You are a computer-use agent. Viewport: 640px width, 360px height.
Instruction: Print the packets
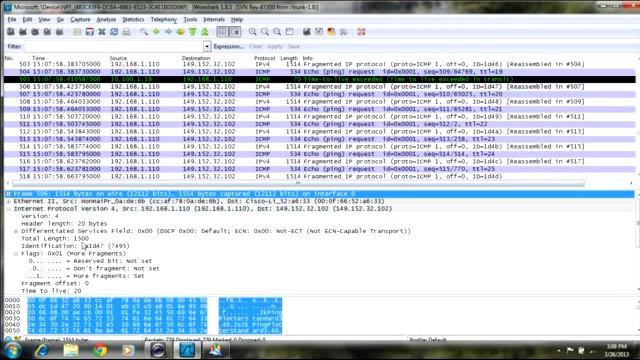pos(126,32)
